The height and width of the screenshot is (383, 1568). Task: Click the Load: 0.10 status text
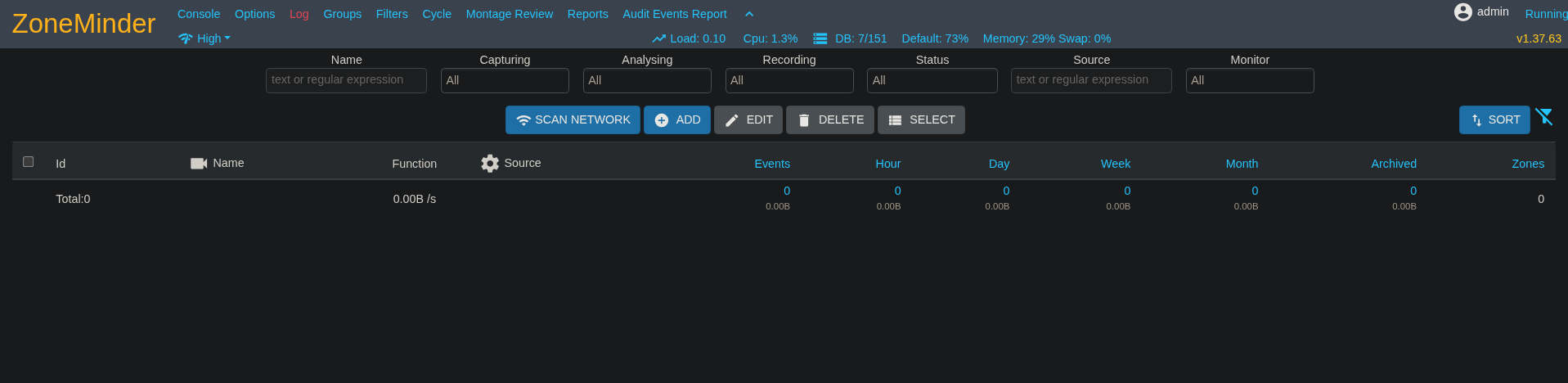click(x=698, y=38)
